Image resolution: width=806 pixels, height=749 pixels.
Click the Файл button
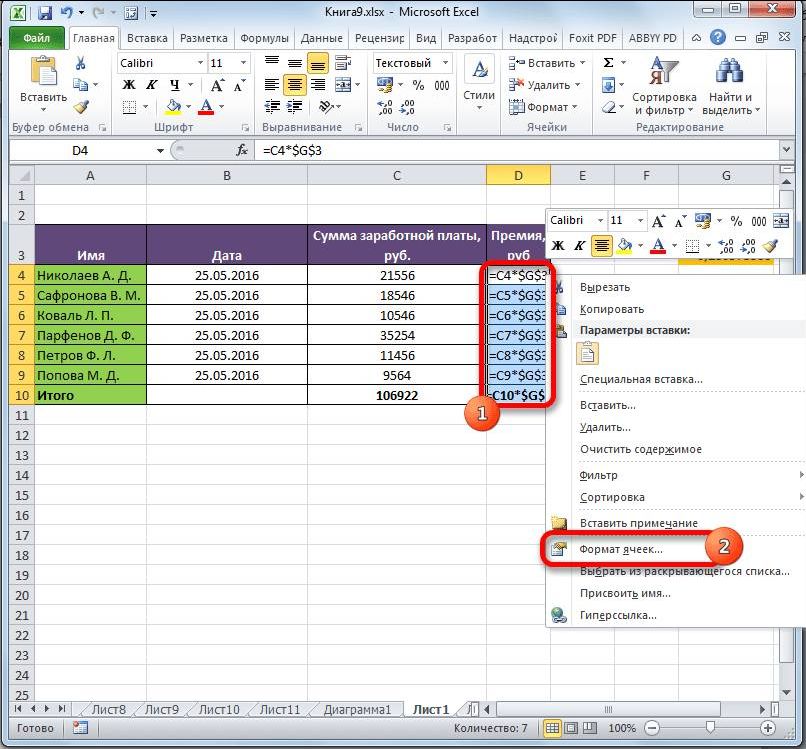[x=37, y=39]
